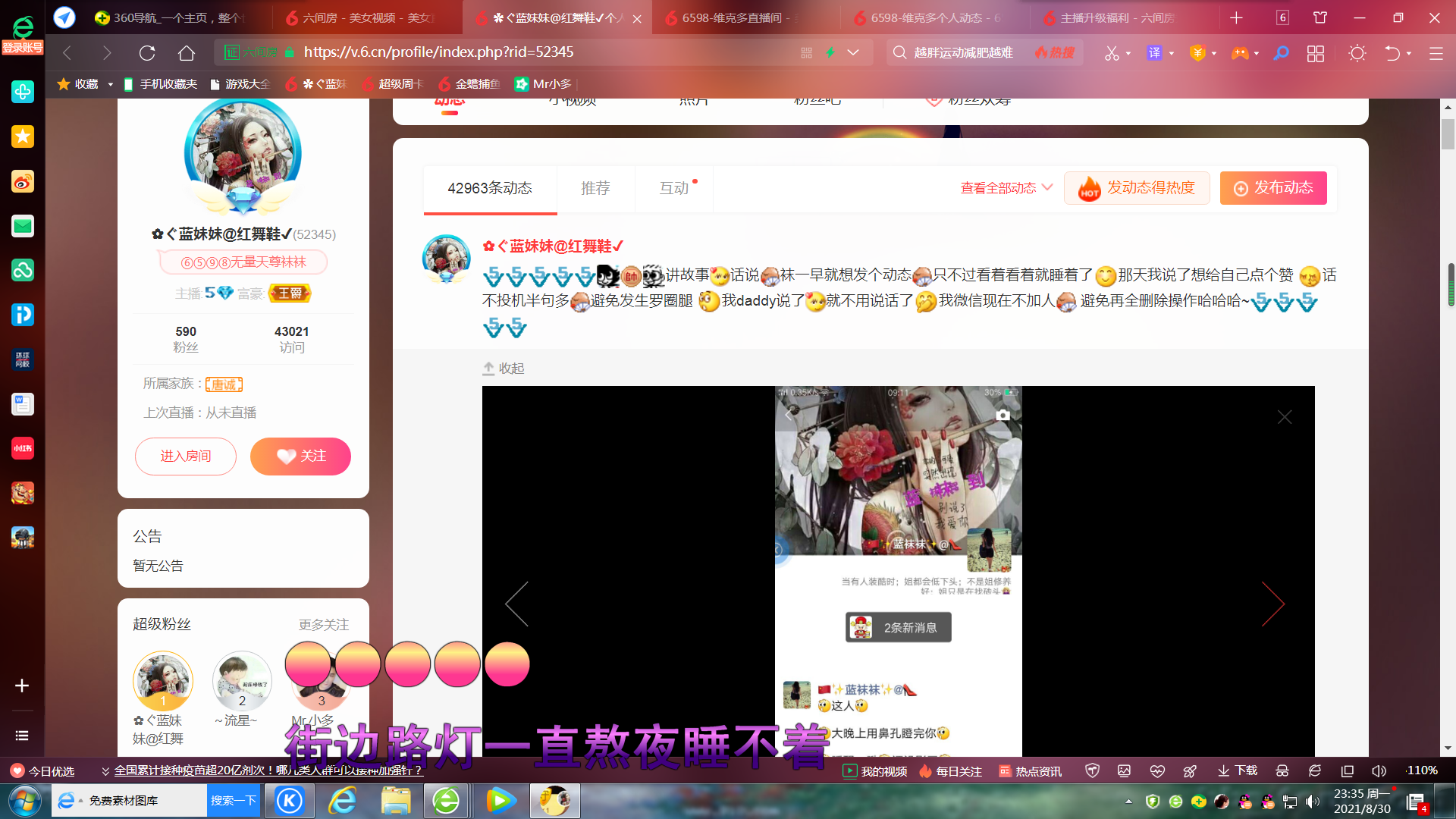Screen dimensions: 1456x819
Task: Open the apps grid icon
Action: pos(1316,53)
